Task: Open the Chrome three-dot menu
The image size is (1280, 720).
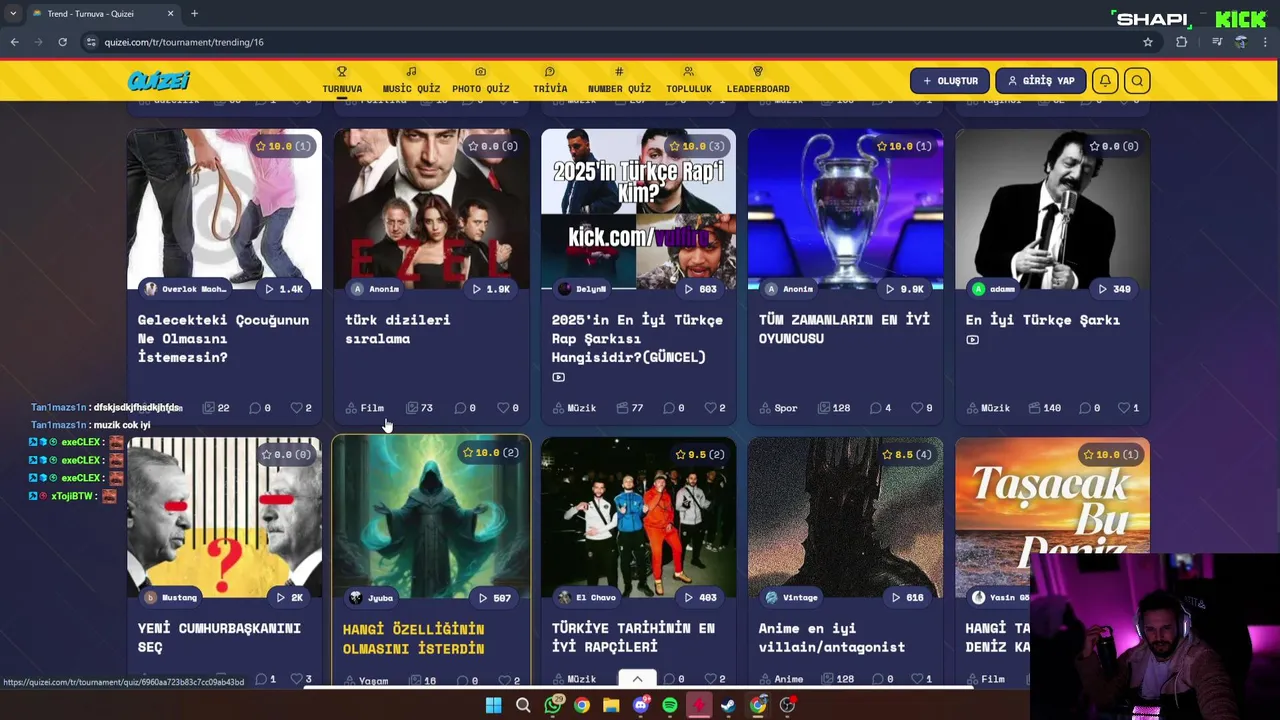Action: coord(1265,42)
